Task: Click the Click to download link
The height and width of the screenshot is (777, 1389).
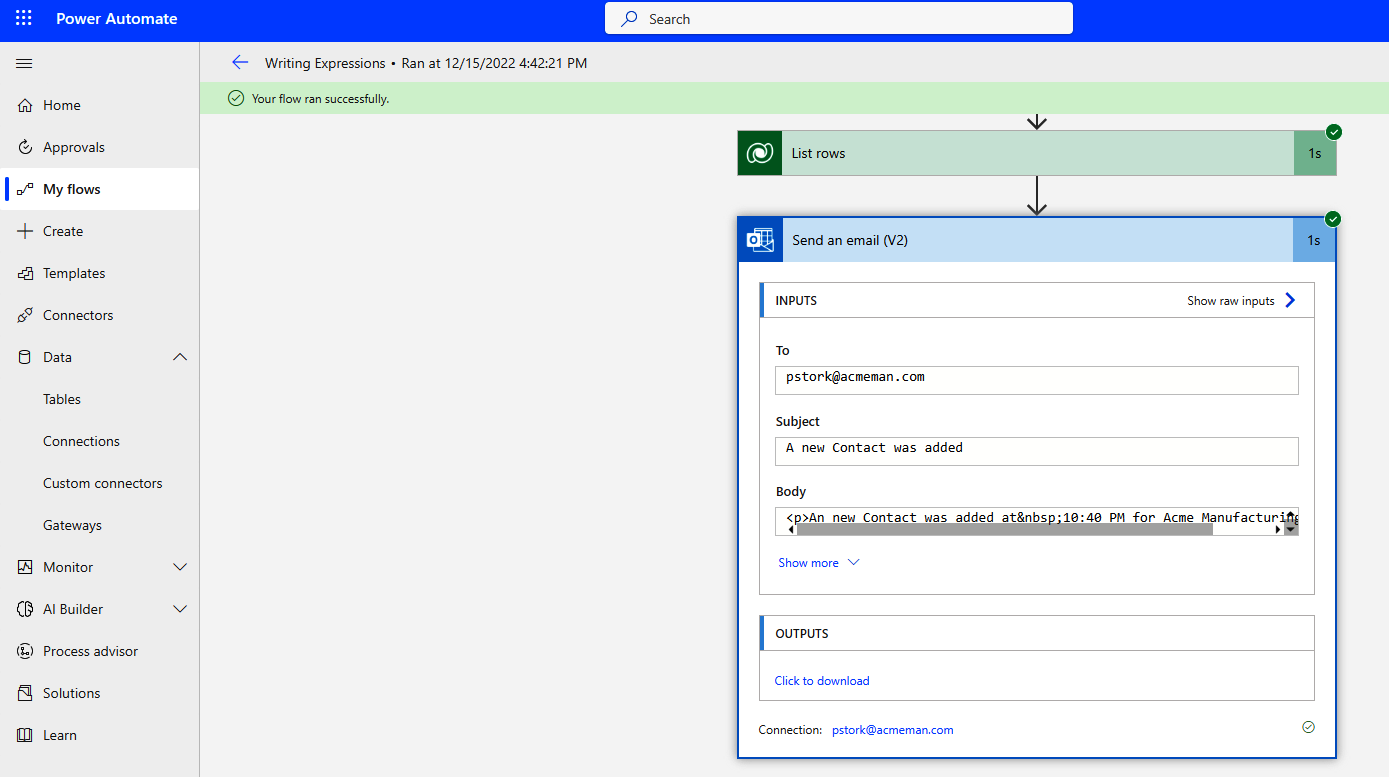Action: coord(822,681)
